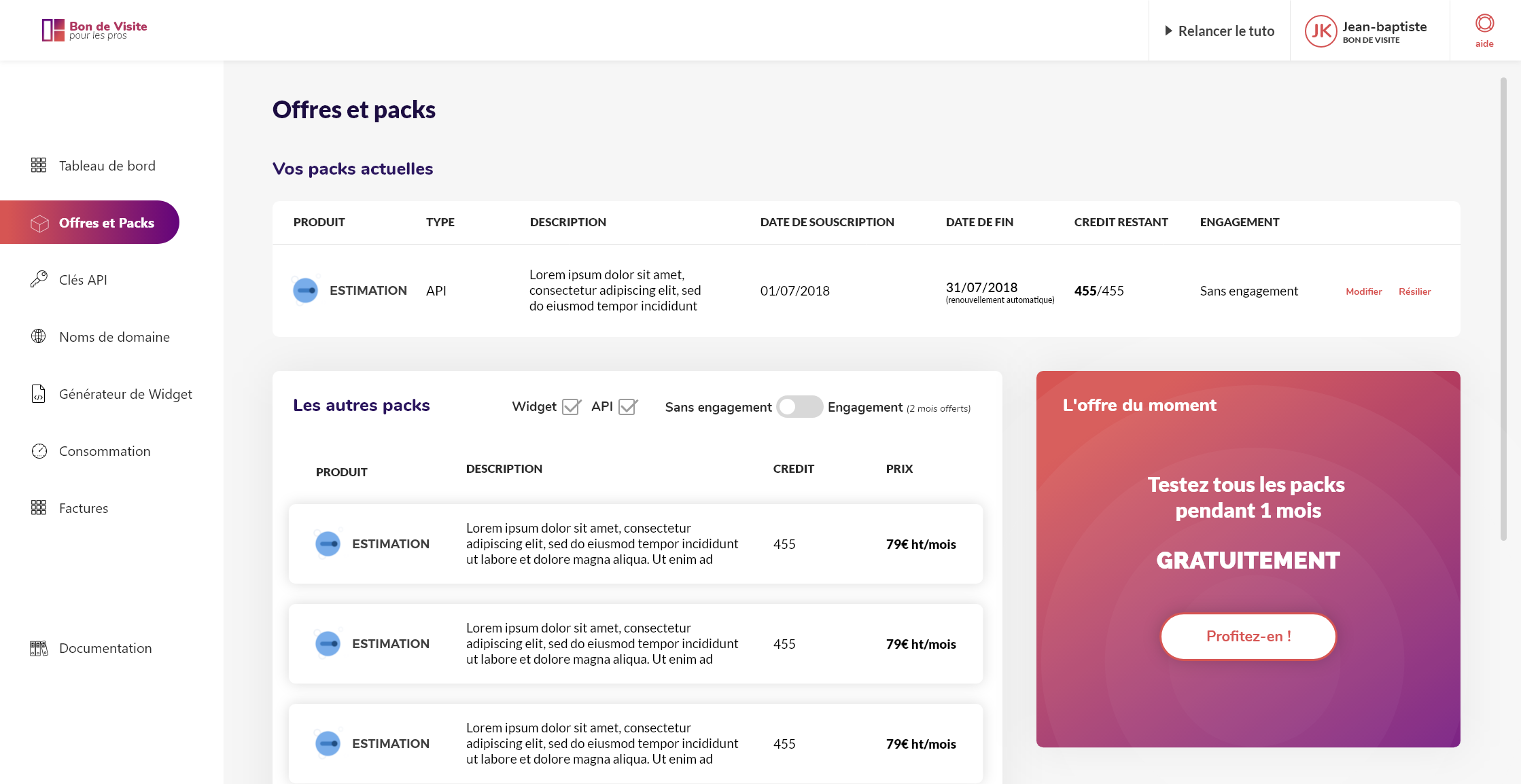1521x784 pixels.
Task: Click the Bon de Visite logo
Action: [94, 30]
